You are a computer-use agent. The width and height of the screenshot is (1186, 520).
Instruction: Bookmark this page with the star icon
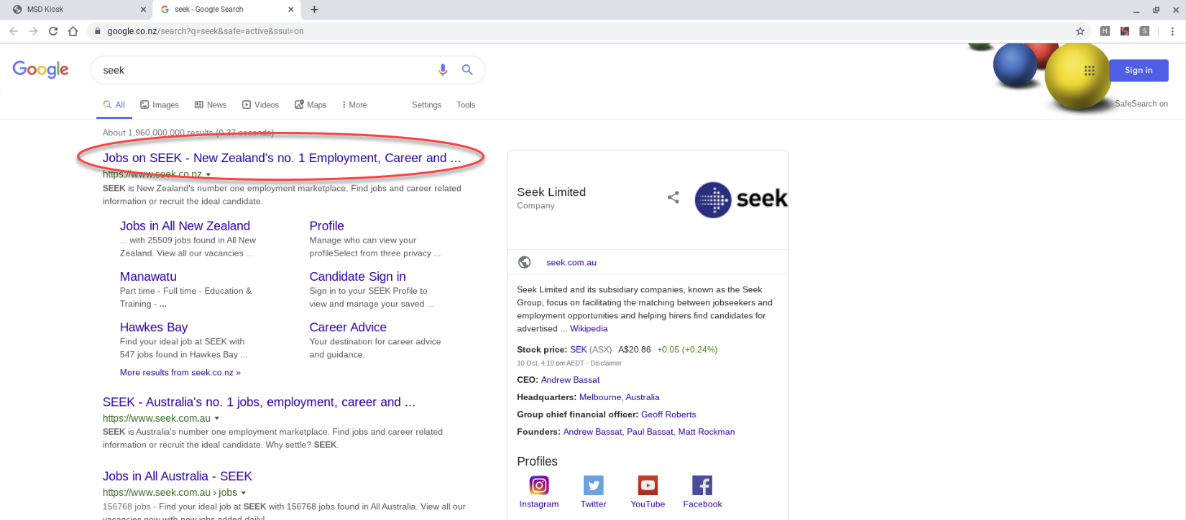click(x=1080, y=31)
